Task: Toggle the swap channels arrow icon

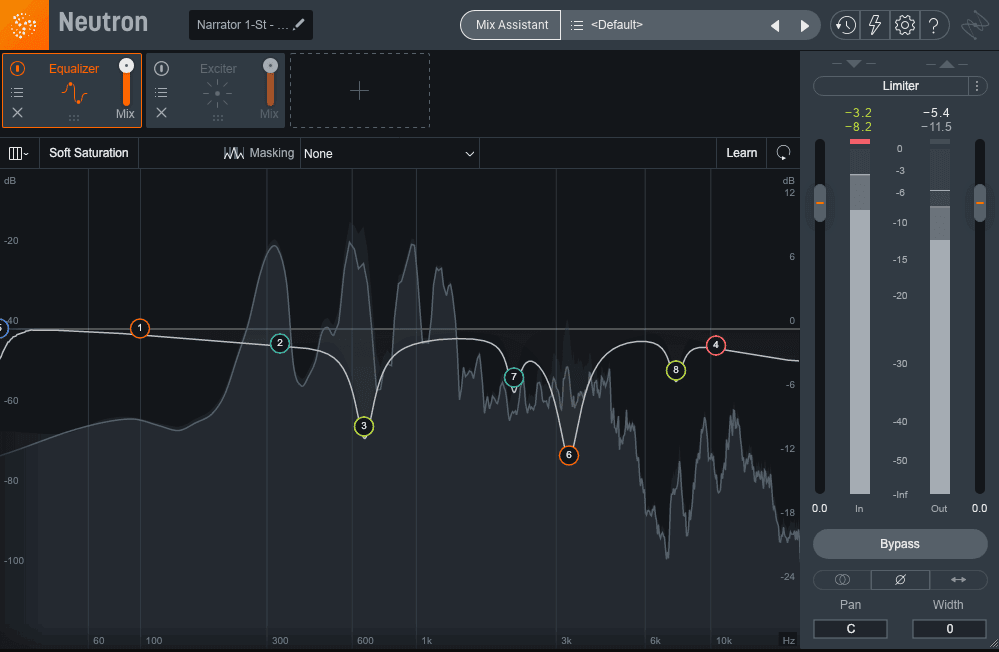Action: click(x=958, y=579)
